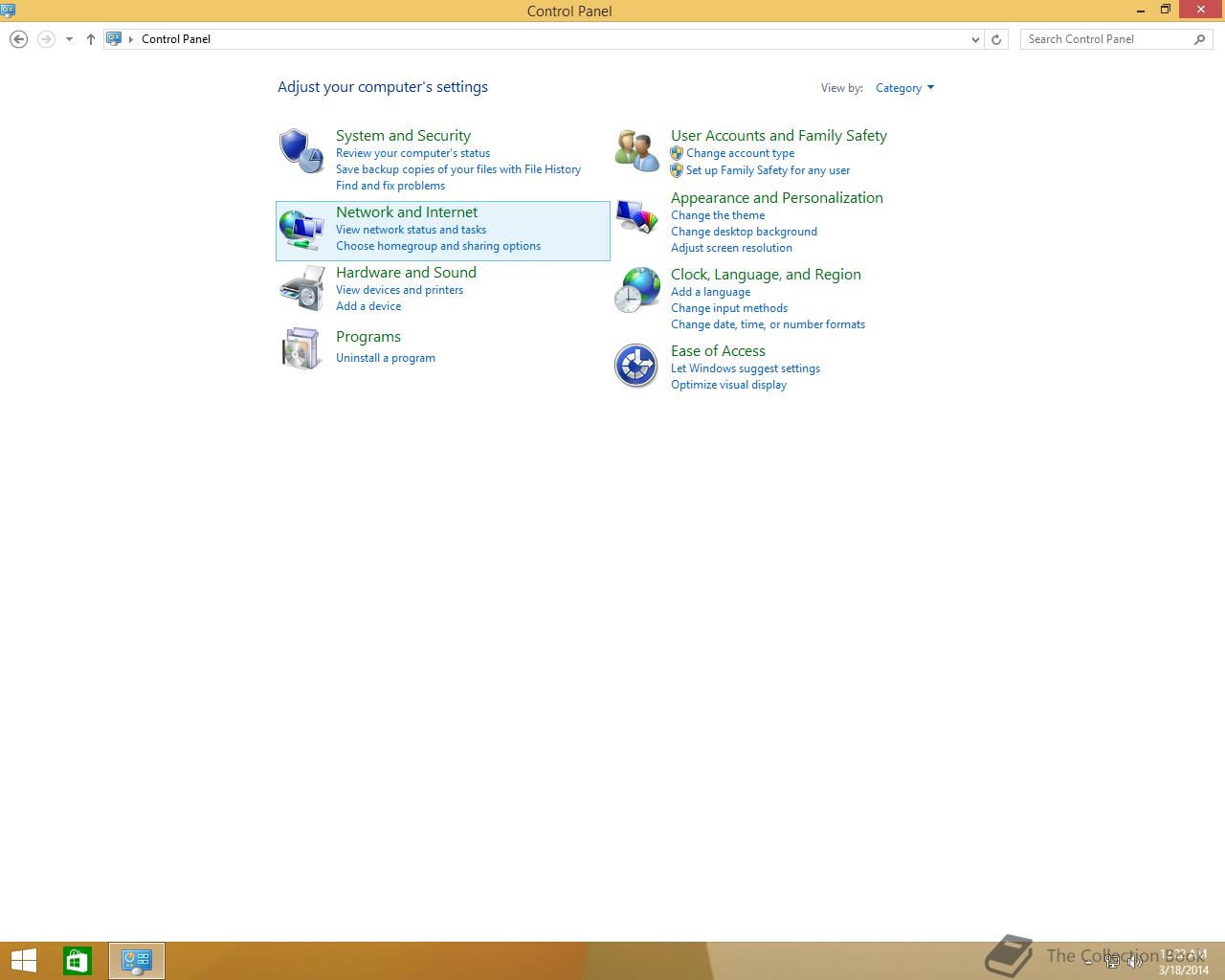Screen dimensions: 1225x980
Task: Click the Control Panel icon in address bar
Action: [x=114, y=39]
